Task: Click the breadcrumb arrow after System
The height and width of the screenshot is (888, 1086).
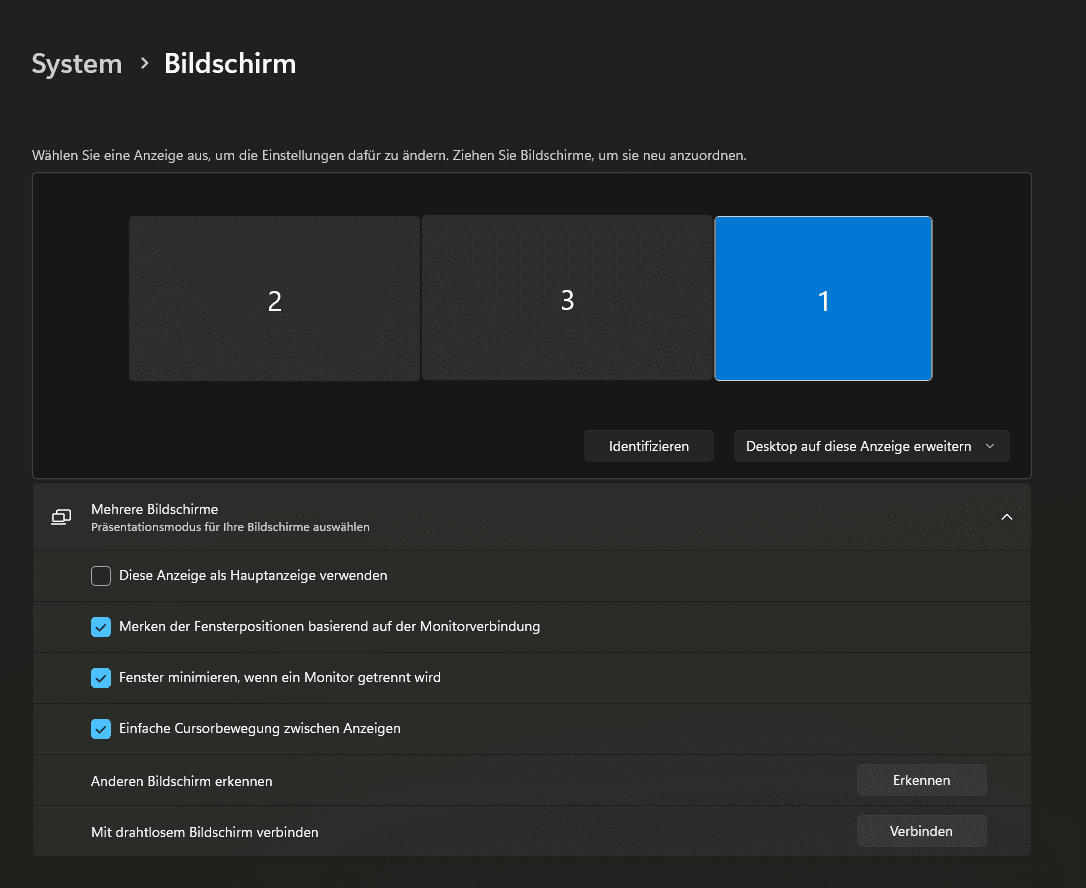Action: [x=144, y=64]
